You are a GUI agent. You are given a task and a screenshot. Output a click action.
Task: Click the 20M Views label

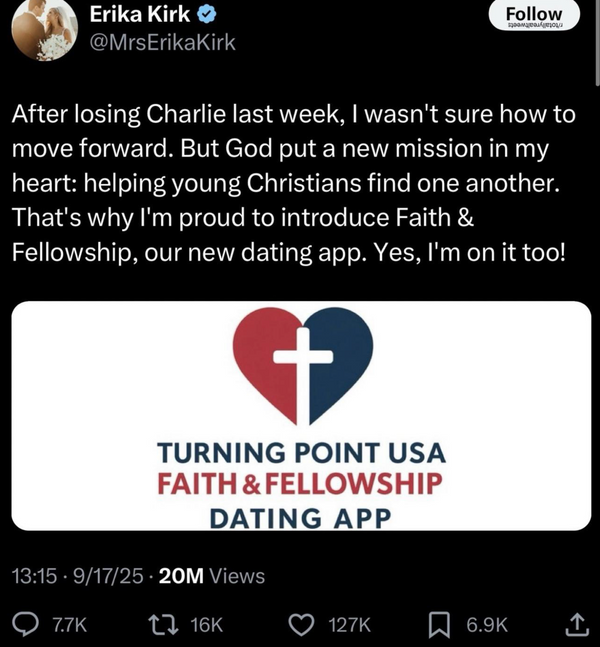212,575
